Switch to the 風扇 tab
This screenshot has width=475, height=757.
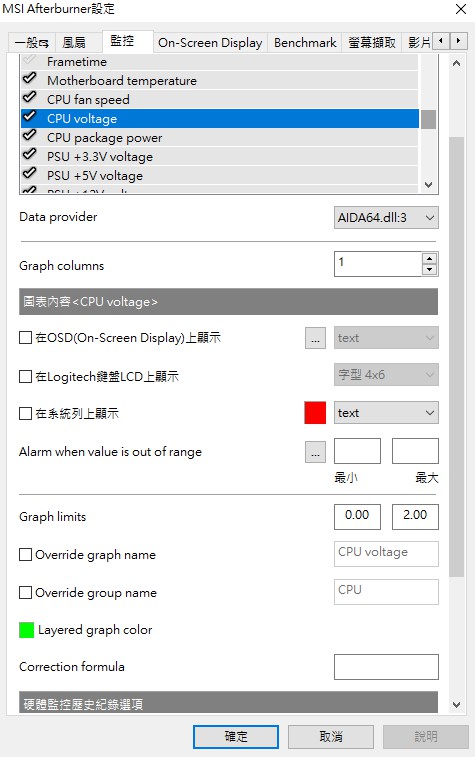[79, 43]
